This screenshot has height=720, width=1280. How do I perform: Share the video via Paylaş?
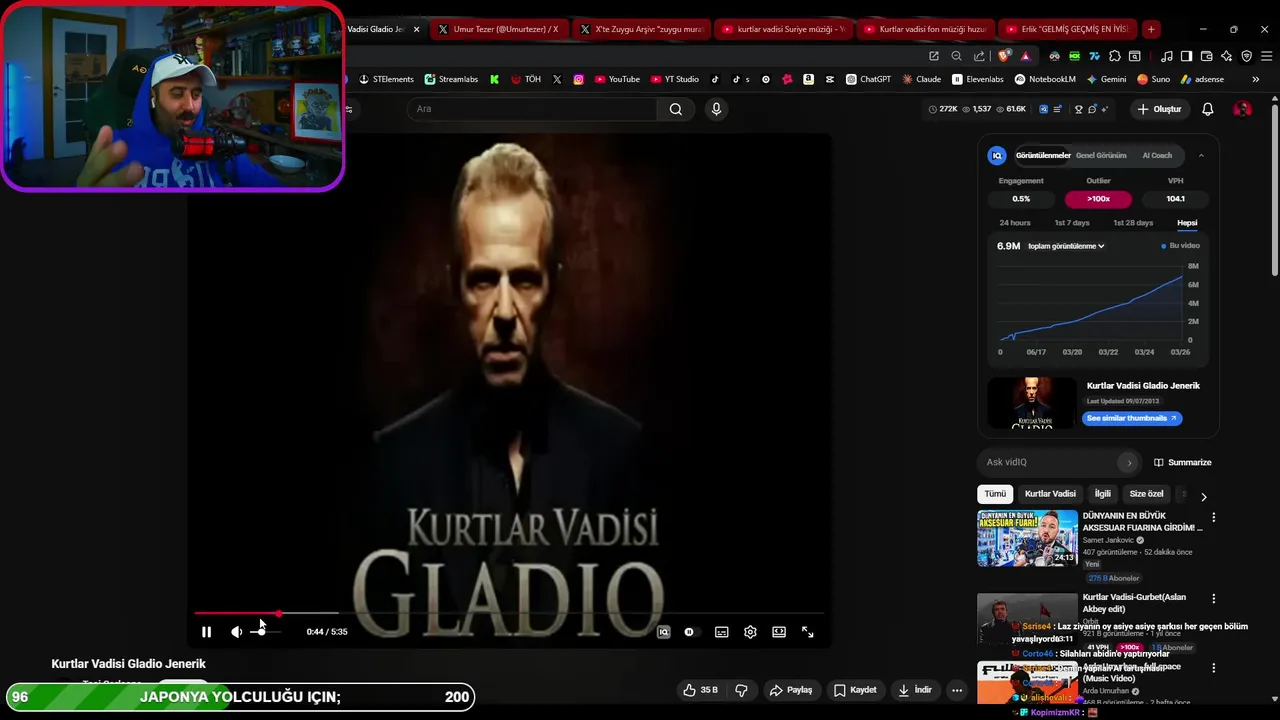(x=791, y=690)
